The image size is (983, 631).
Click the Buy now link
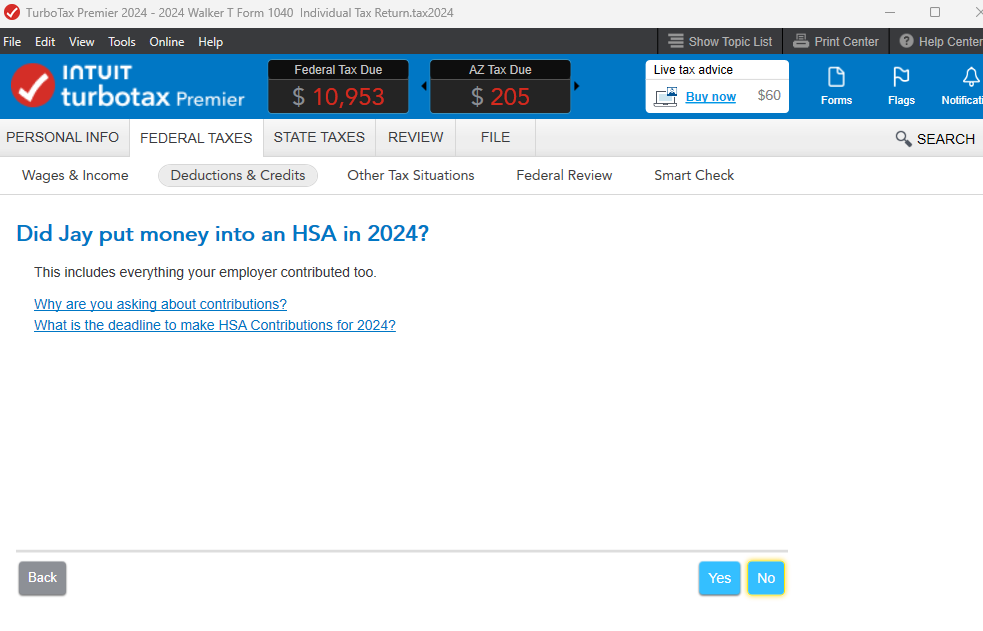coord(710,96)
